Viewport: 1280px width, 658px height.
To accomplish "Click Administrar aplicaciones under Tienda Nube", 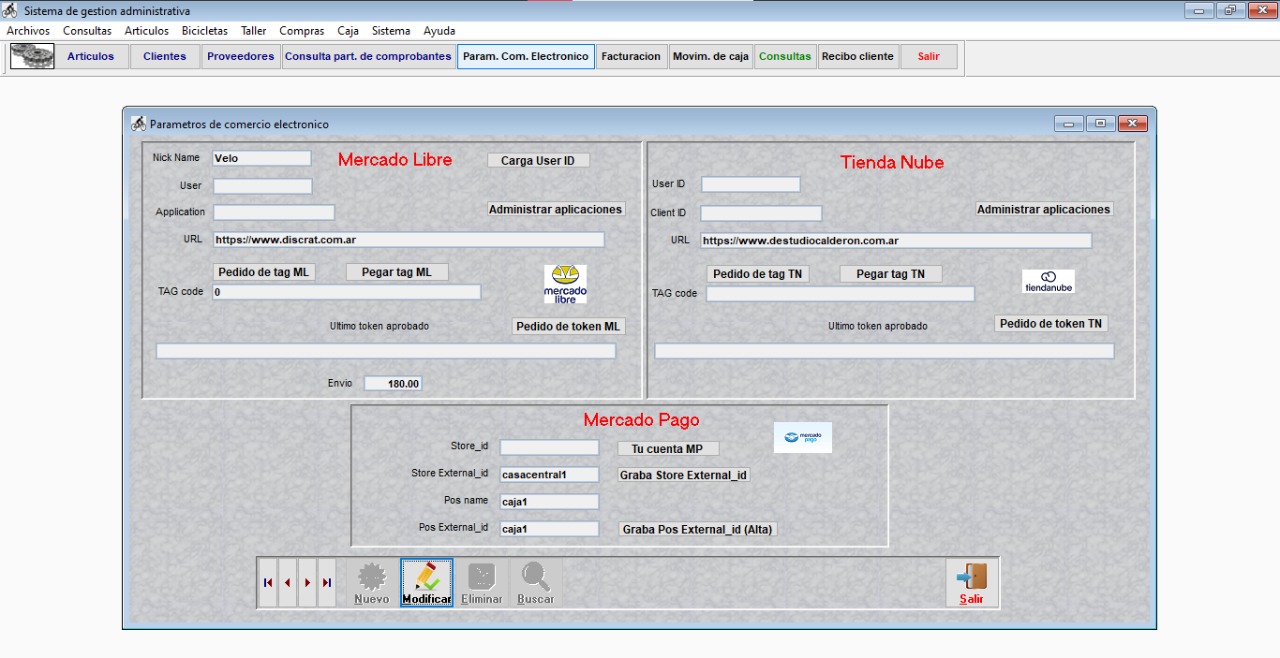I will point(1044,209).
